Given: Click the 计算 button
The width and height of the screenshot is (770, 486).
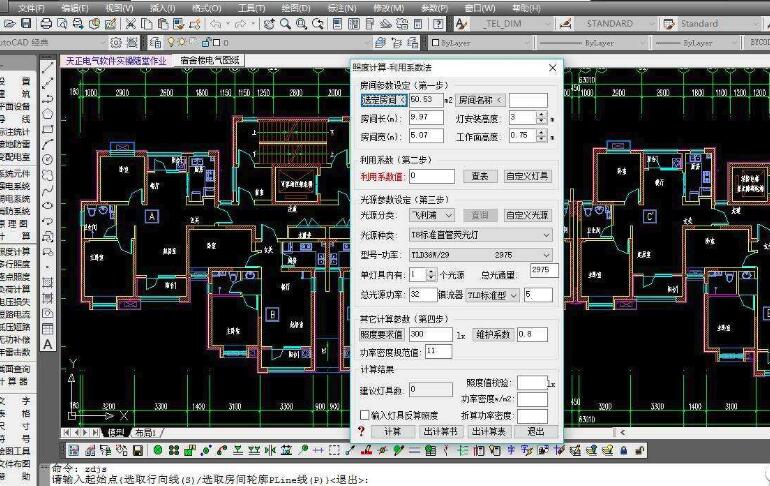Looking at the screenshot, I should click(x=392, y=431).
